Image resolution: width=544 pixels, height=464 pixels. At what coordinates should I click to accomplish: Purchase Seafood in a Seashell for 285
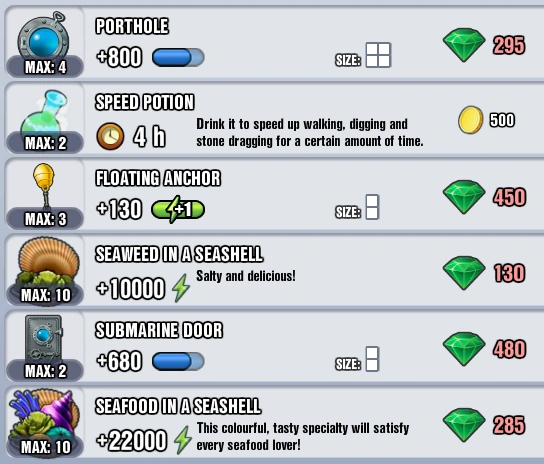[484, 425]
